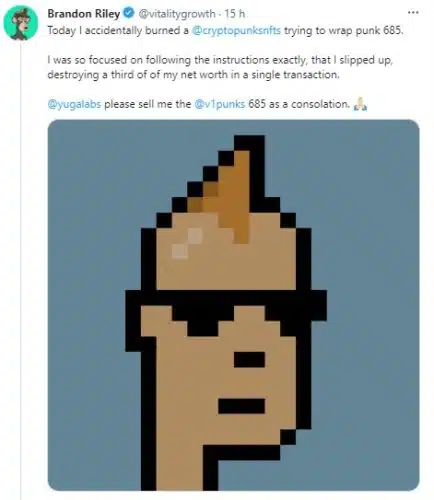Open the 15 h timestamp link
The width and height of the screenshot is (434, 500).
pos(235,14)
